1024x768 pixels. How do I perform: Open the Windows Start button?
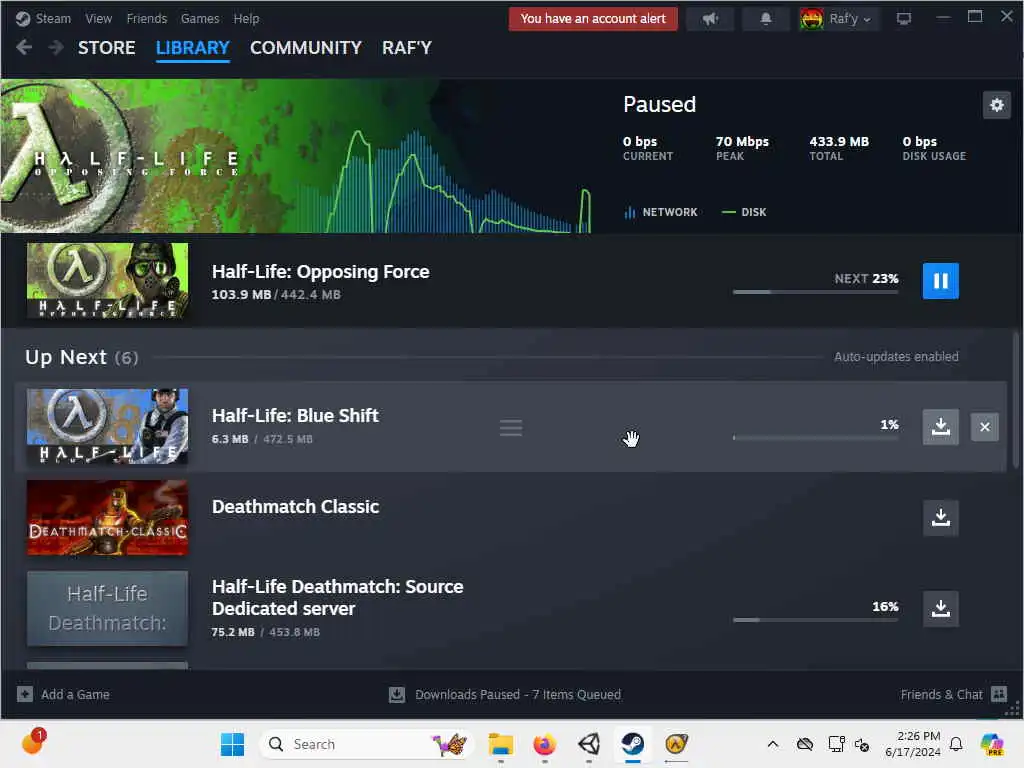pyautogui.click(x=232, y=744)
